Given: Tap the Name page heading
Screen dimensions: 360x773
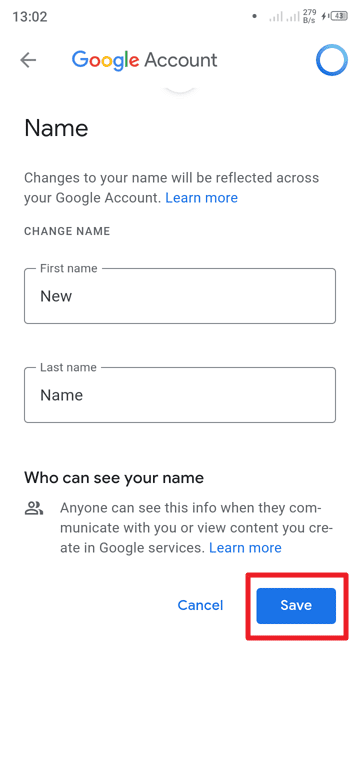Looking at the screenshot, I should pyautogui.click(x=56, y=128).
